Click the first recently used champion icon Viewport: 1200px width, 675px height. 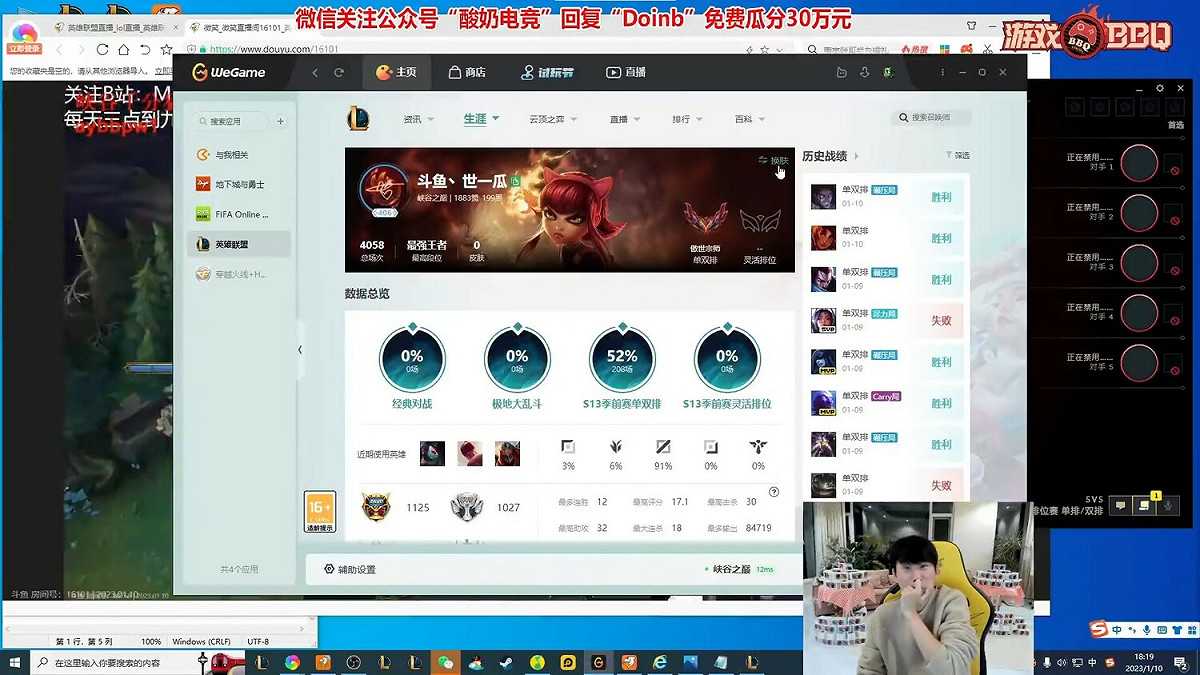tap(432, 453)
